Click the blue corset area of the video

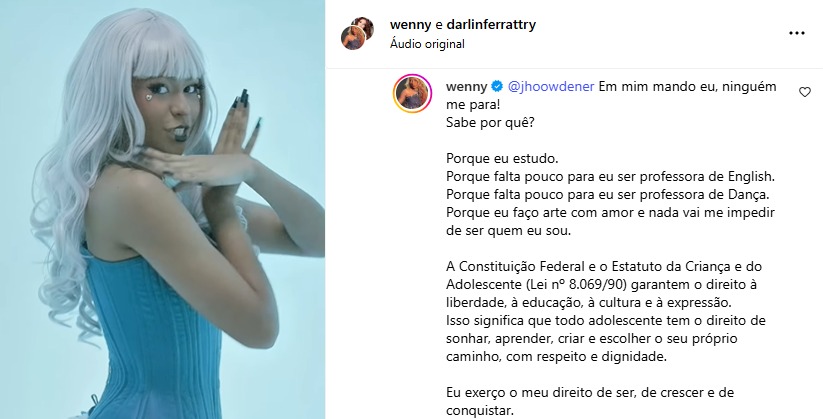(x=152, y=336)
